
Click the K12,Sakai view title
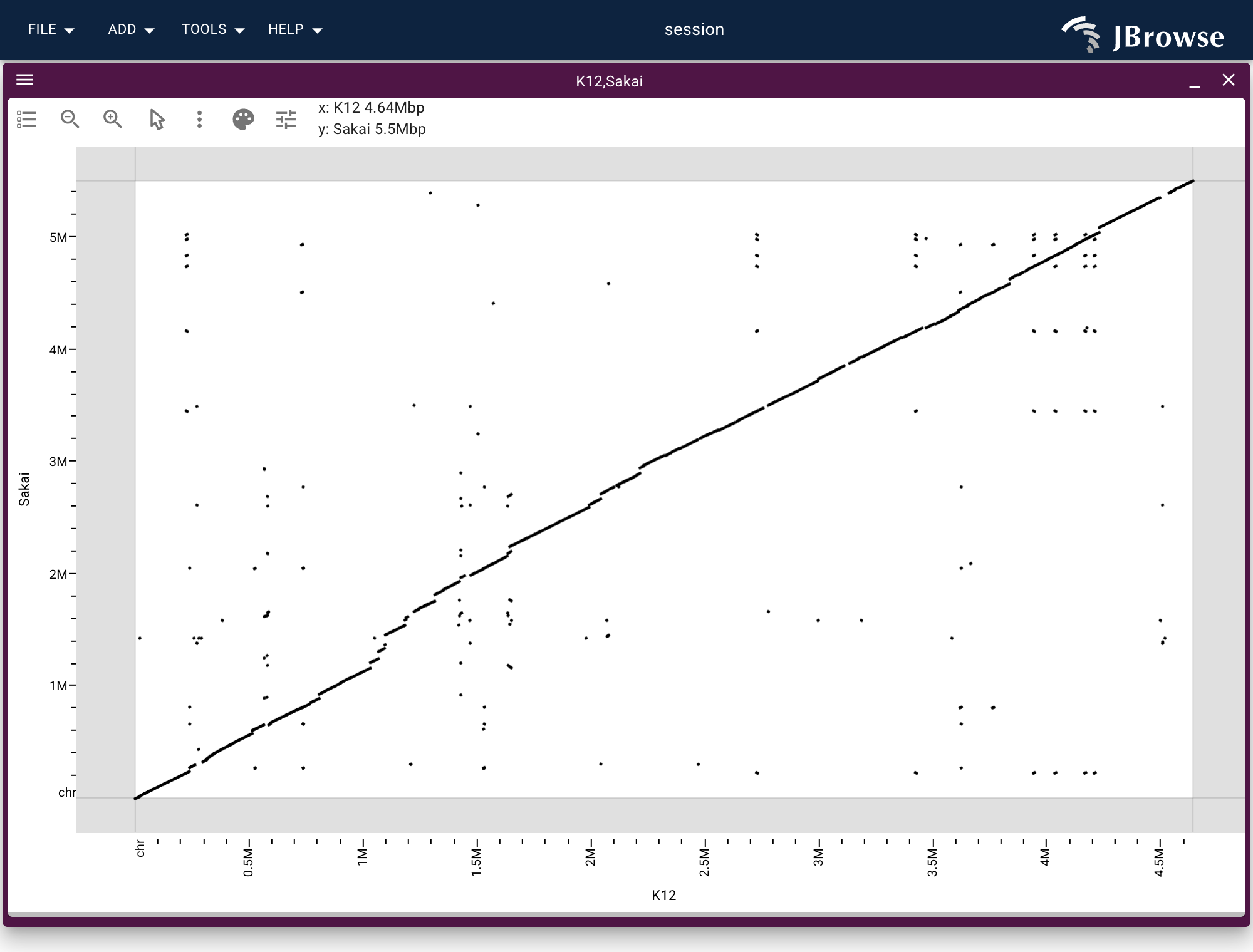click(609, 81)
